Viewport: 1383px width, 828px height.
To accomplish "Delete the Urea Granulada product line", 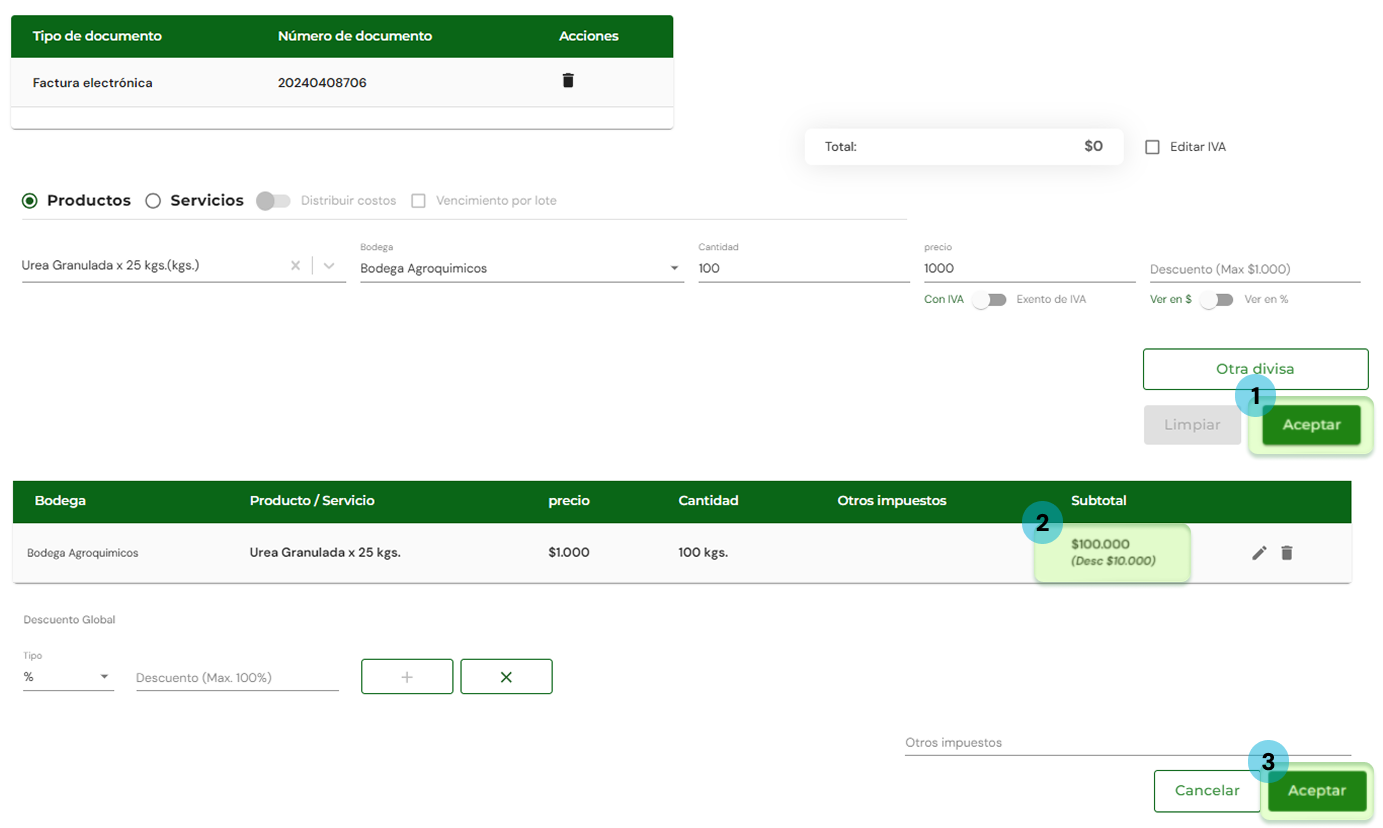I will point(1287,552).
